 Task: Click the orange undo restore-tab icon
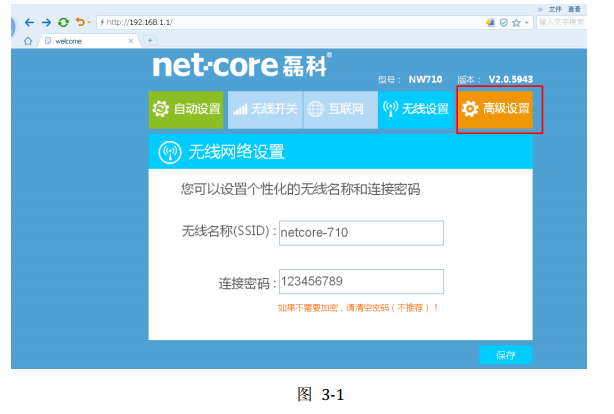(80, 22)
